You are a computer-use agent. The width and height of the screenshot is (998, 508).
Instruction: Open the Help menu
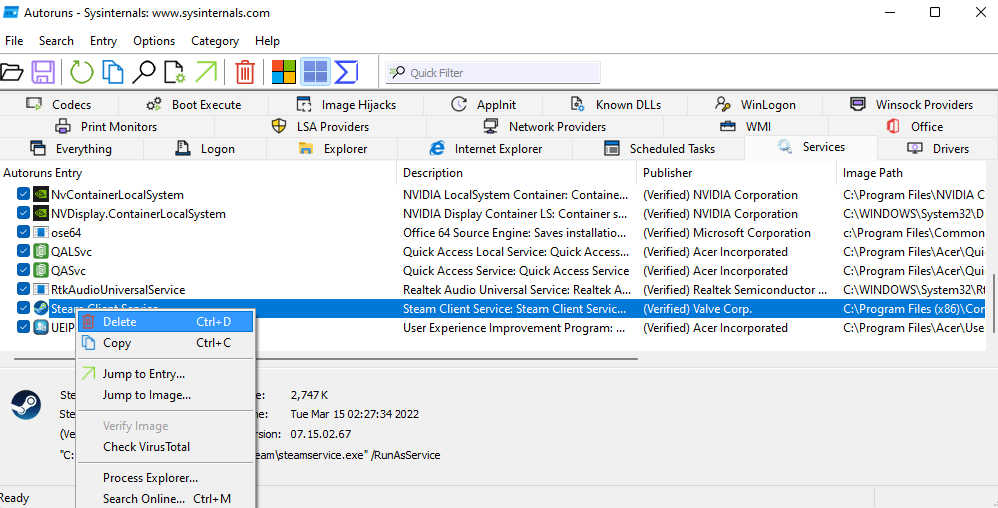click(x=267, y=41)
